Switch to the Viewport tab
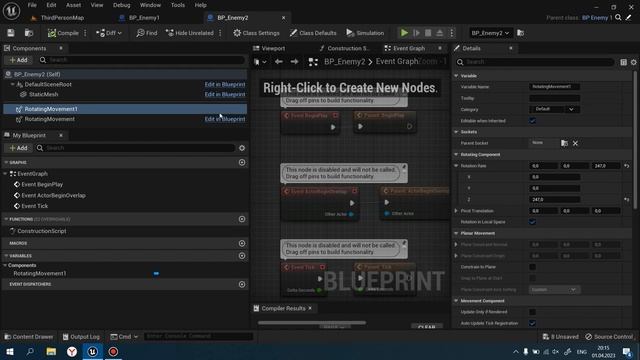Viewport: 640px width, 360px height. (x=269, y=48)
